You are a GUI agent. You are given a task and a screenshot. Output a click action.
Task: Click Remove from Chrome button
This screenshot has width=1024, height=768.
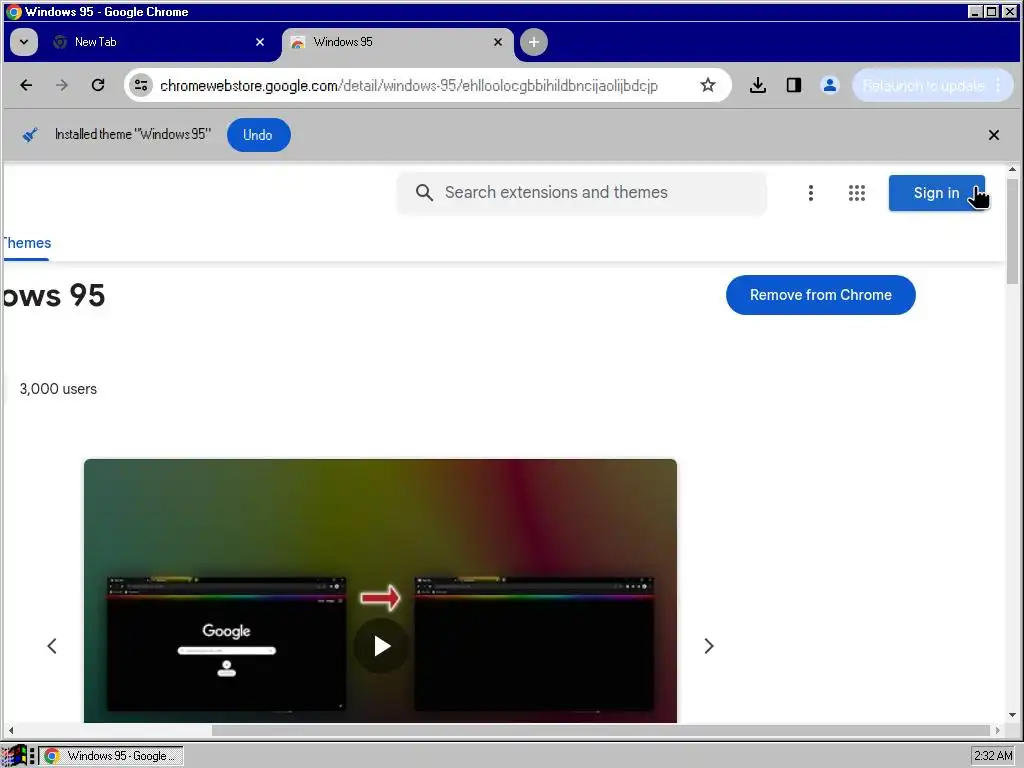(x=820, y=295)
